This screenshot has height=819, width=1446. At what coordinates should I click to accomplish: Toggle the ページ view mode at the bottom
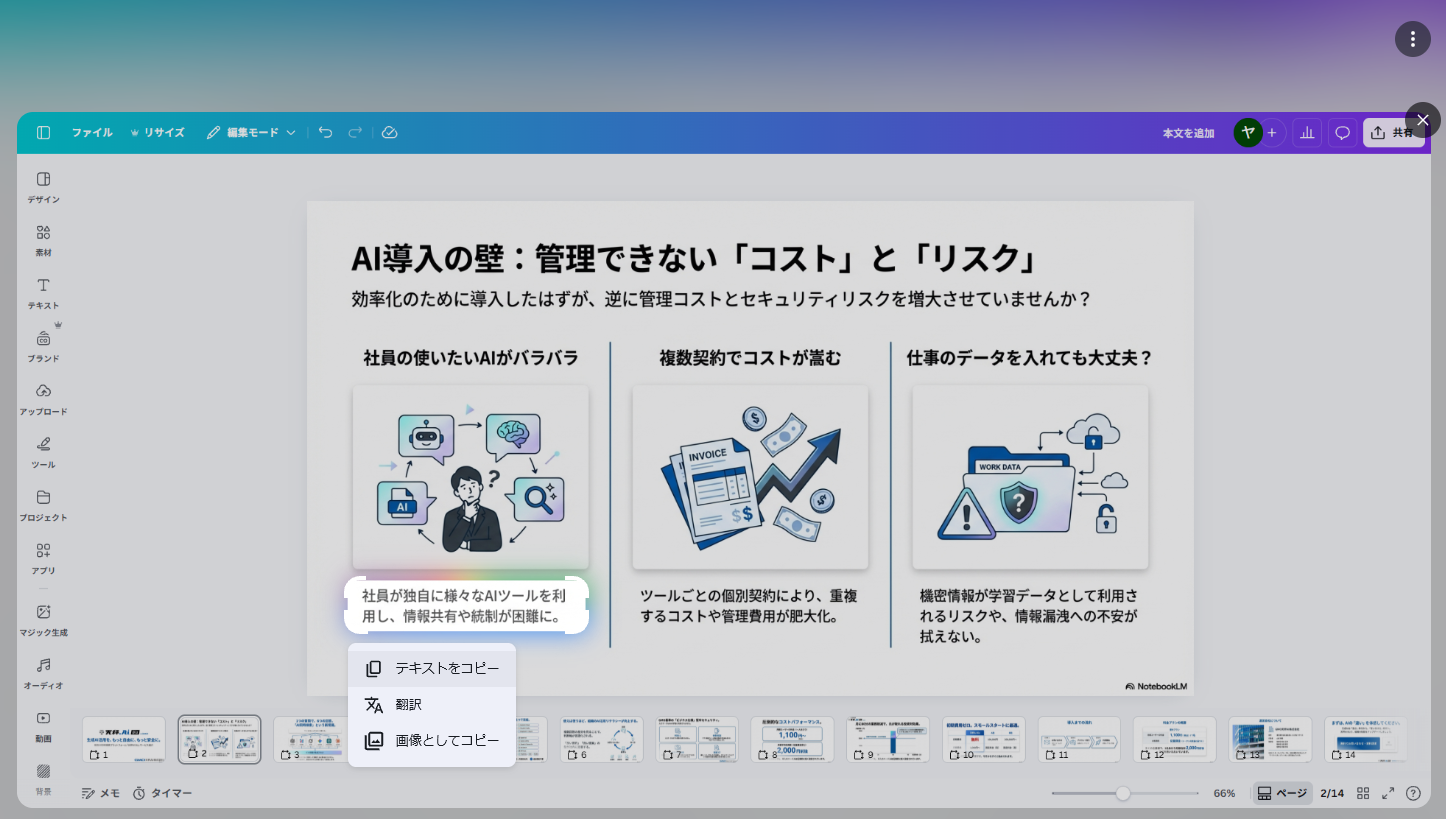(x=1281, y=792)
